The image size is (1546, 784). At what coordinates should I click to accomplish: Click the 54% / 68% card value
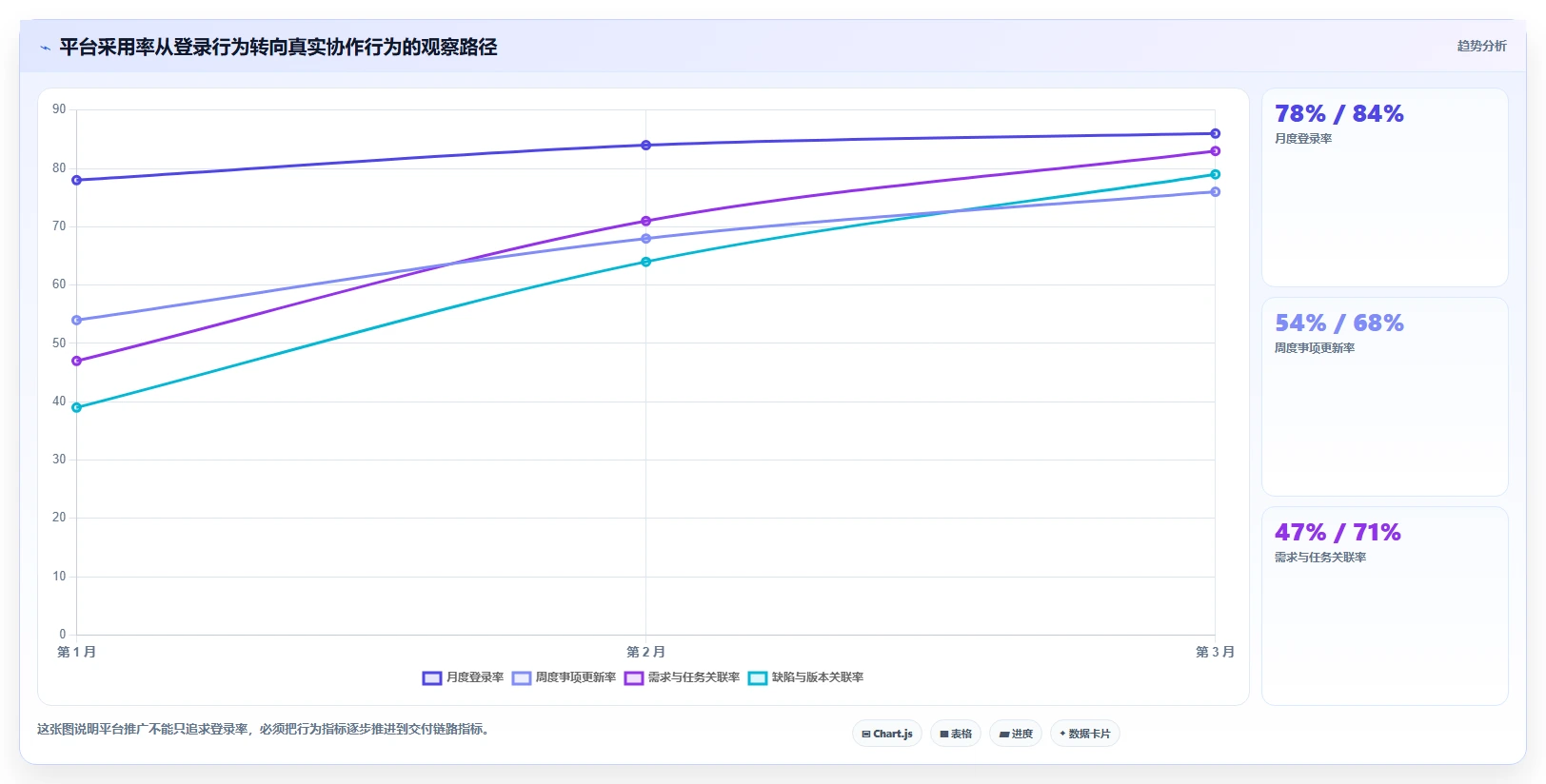[x=1338, y=323]
